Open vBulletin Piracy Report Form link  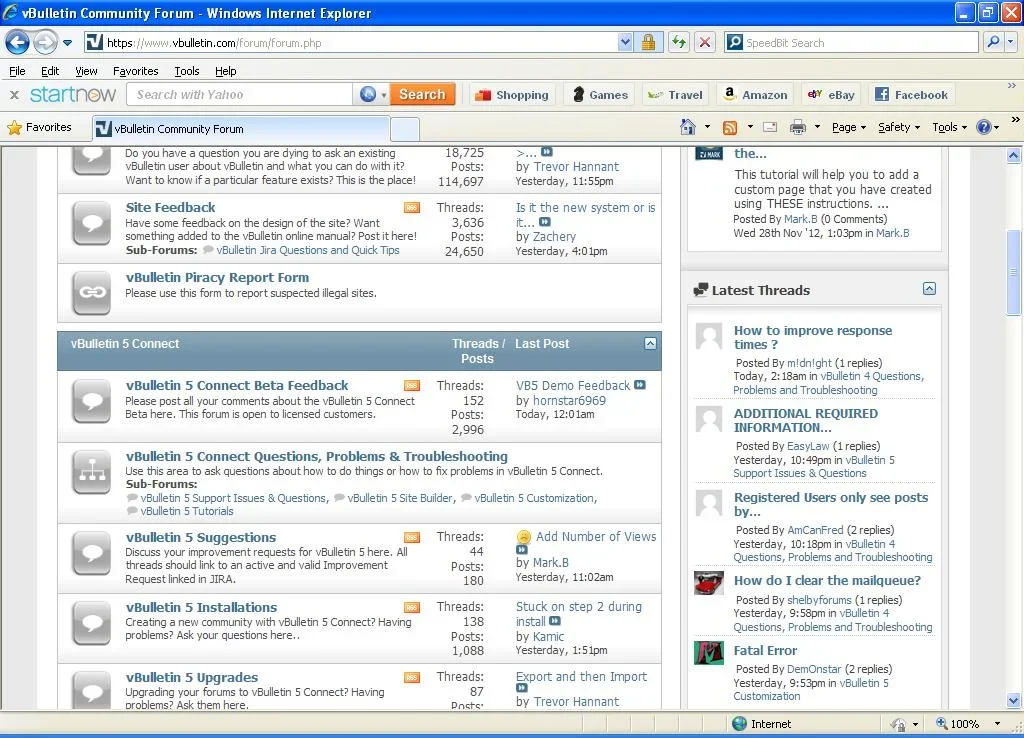[x=217, y=278]
